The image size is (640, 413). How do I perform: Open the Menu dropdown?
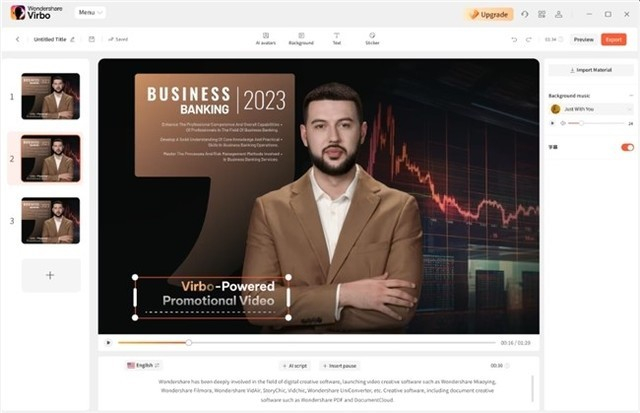coord(90,13)
